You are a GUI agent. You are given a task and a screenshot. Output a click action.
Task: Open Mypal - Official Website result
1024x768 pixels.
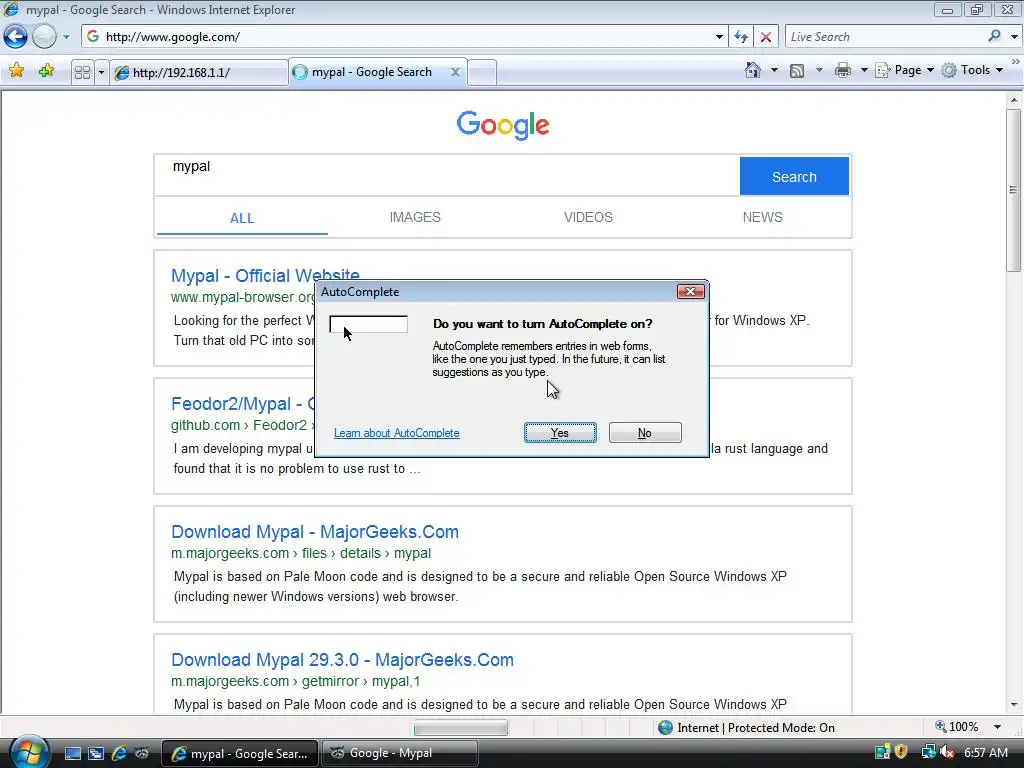265,276
